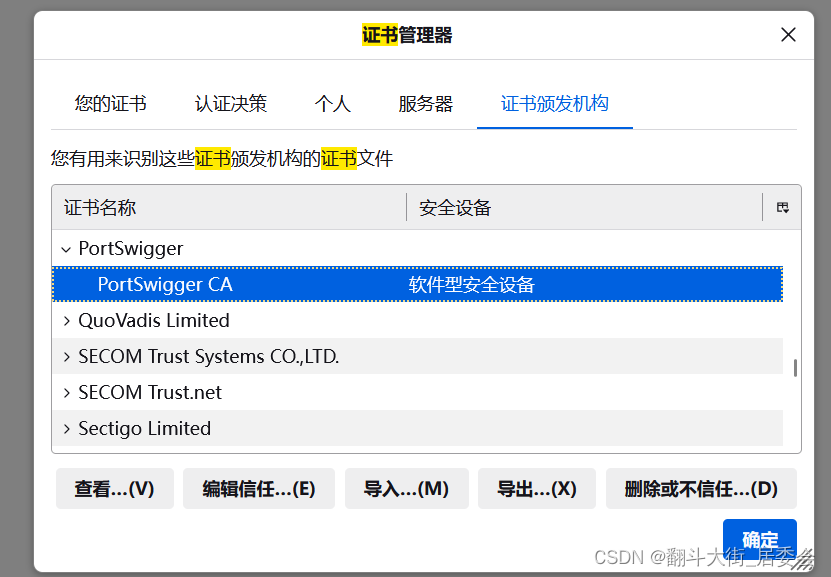Select SECOM Trust Systems CO.,LTD. row text
The image size is (831, 577).
pos(208,357)
